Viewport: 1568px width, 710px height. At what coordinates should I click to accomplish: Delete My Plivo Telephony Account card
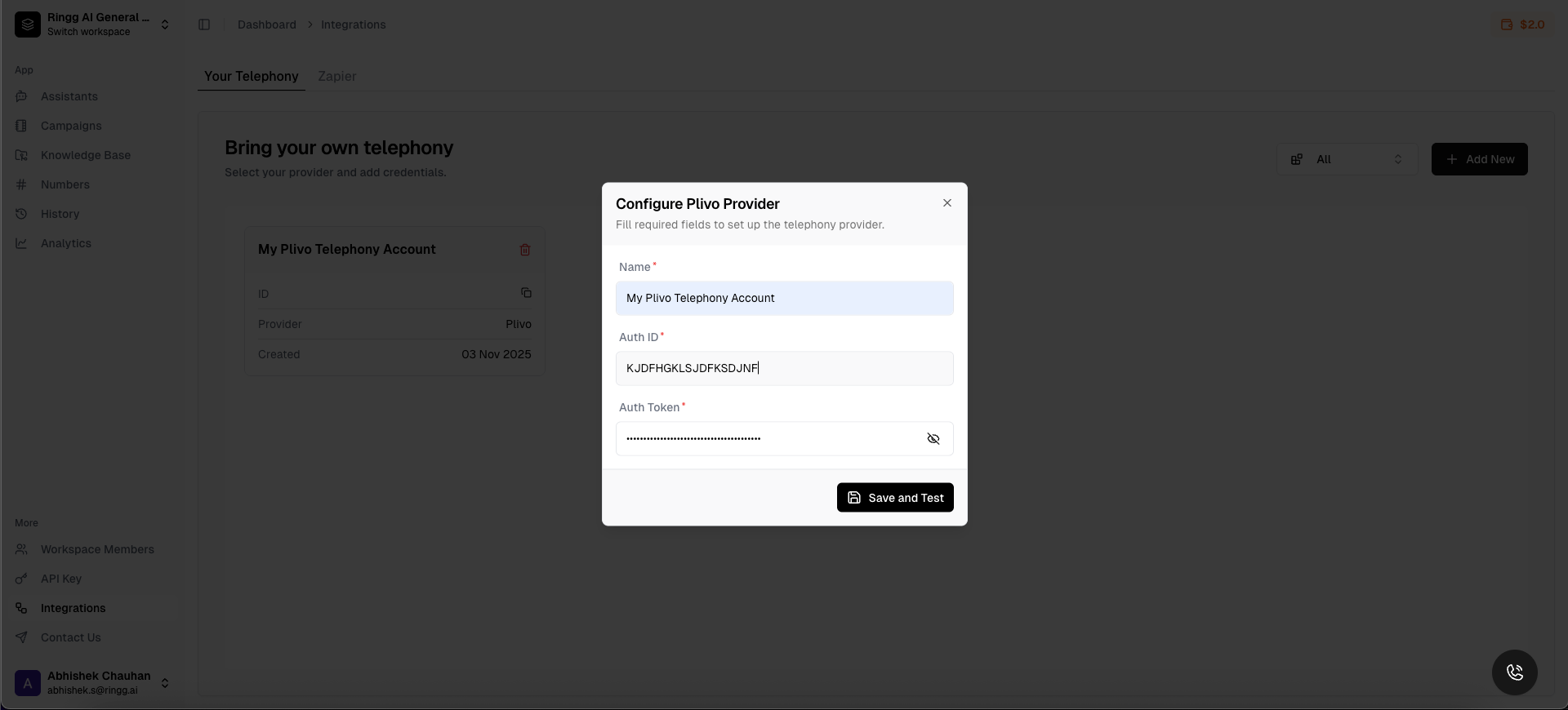point(525,250)
